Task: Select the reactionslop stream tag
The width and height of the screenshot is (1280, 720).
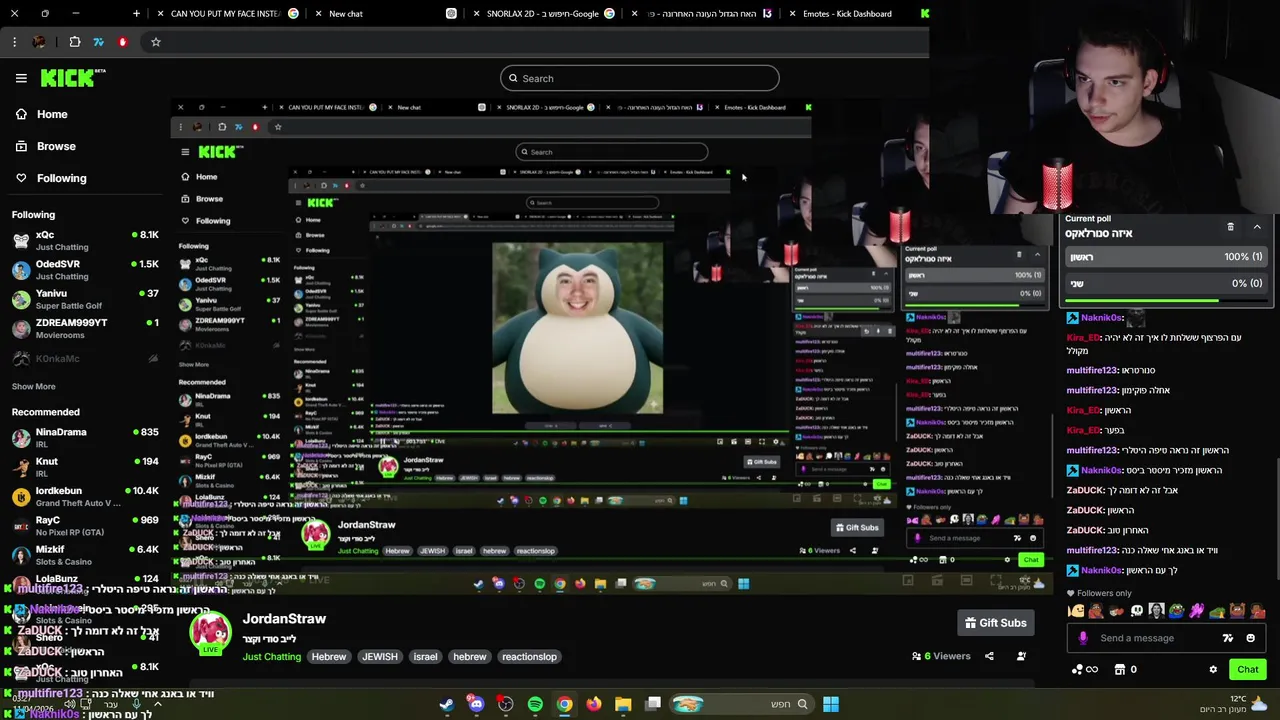Action: coord(529,657)
